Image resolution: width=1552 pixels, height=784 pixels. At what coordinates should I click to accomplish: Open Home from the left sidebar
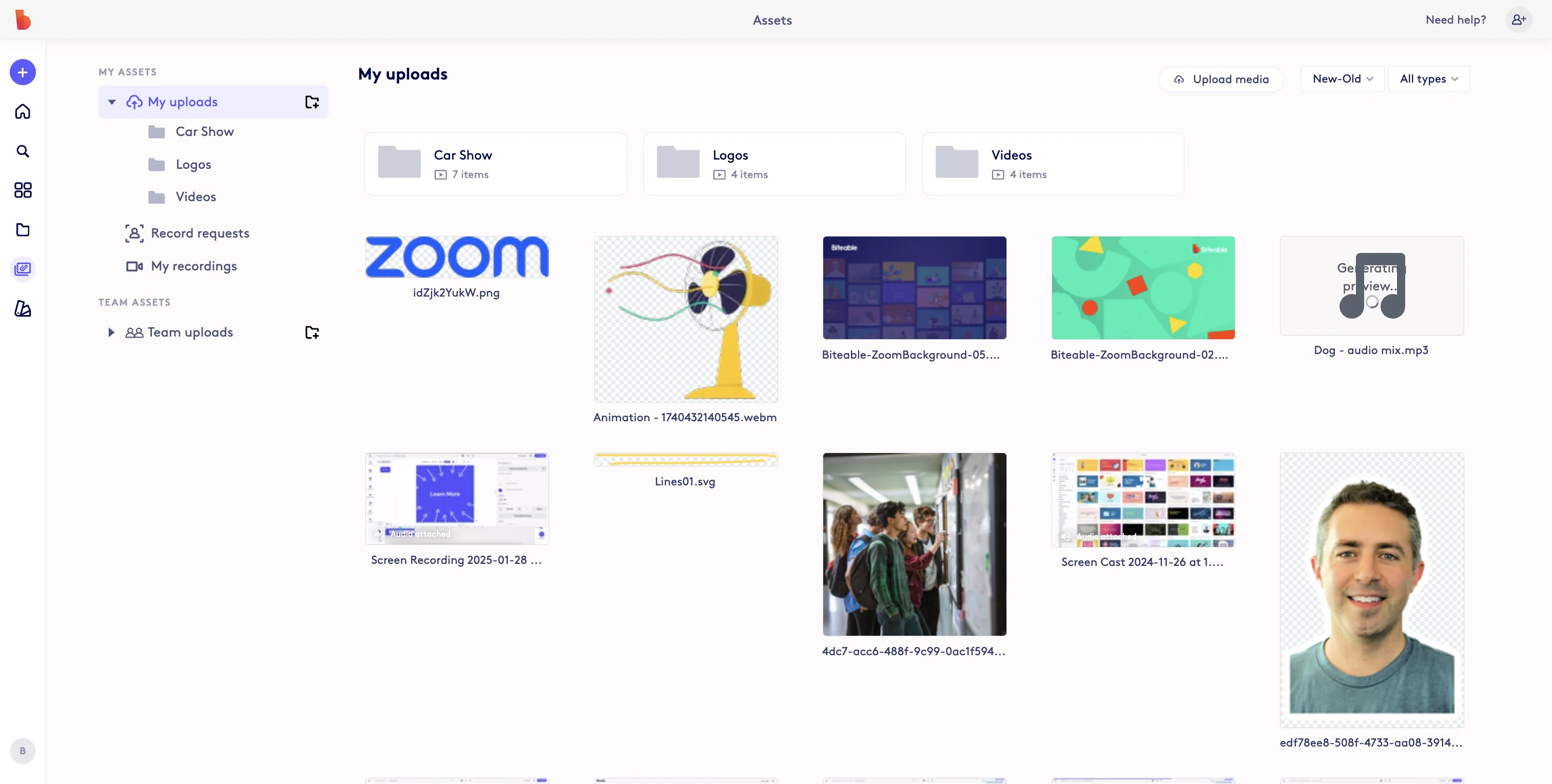[x=22, y=111]
